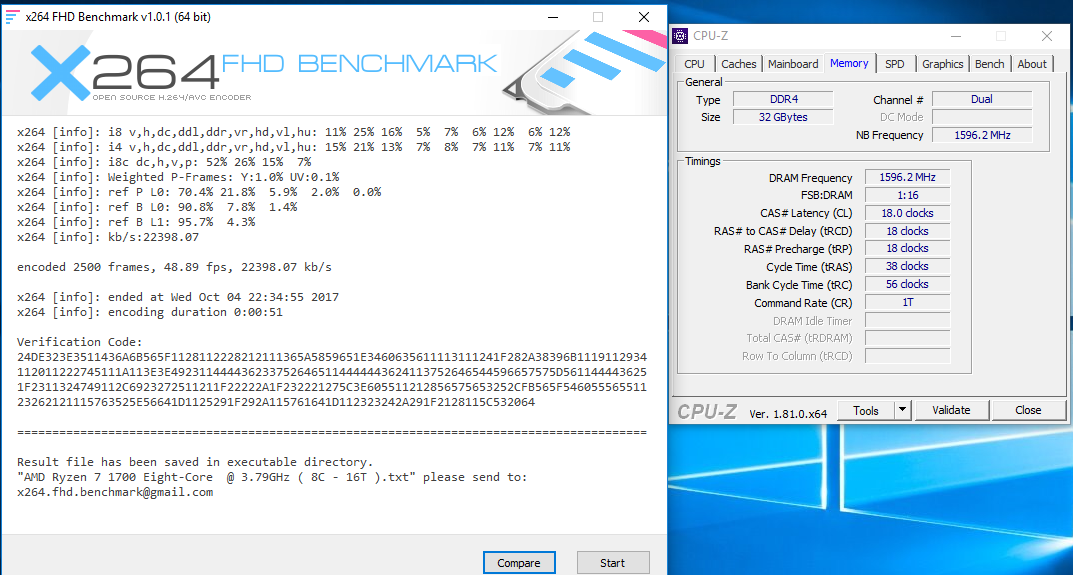Click the NB Frequency value field
Viewport: 1073px width, 575px height.
(x=981, y=135)
